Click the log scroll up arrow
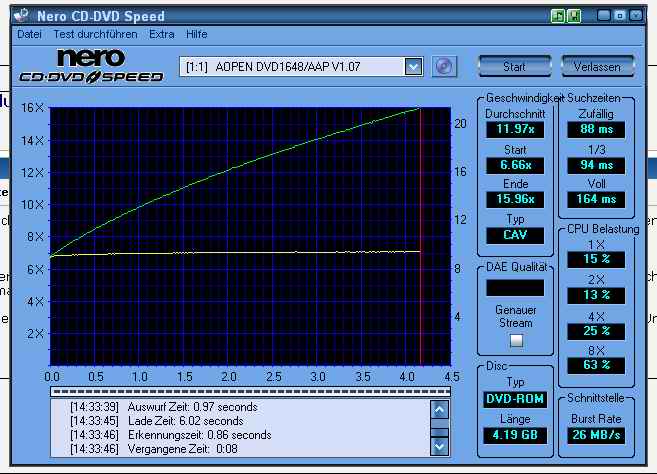 pos(439,410)
